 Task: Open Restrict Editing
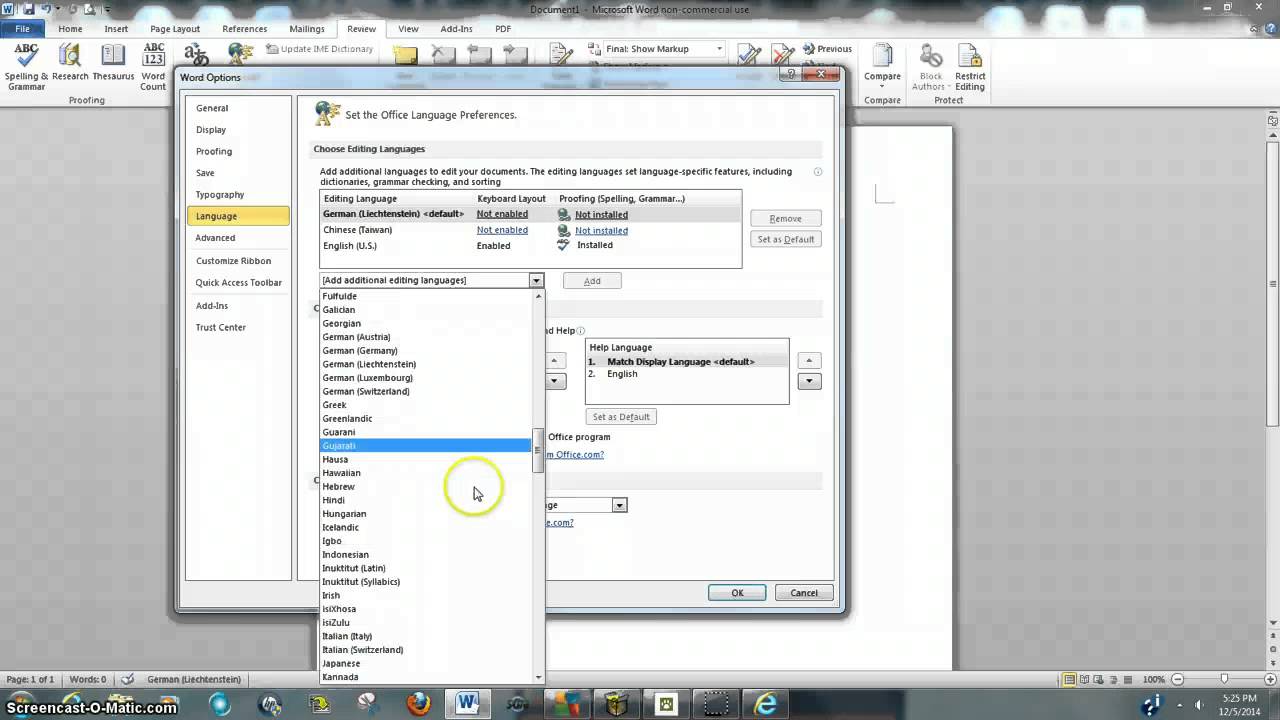click(x=970, y=67)
